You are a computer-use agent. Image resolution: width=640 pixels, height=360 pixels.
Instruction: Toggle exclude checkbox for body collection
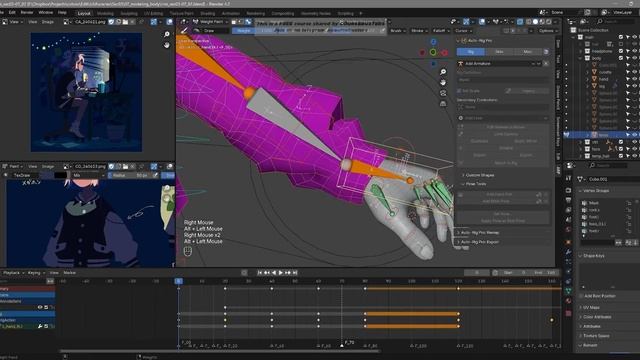621,58
